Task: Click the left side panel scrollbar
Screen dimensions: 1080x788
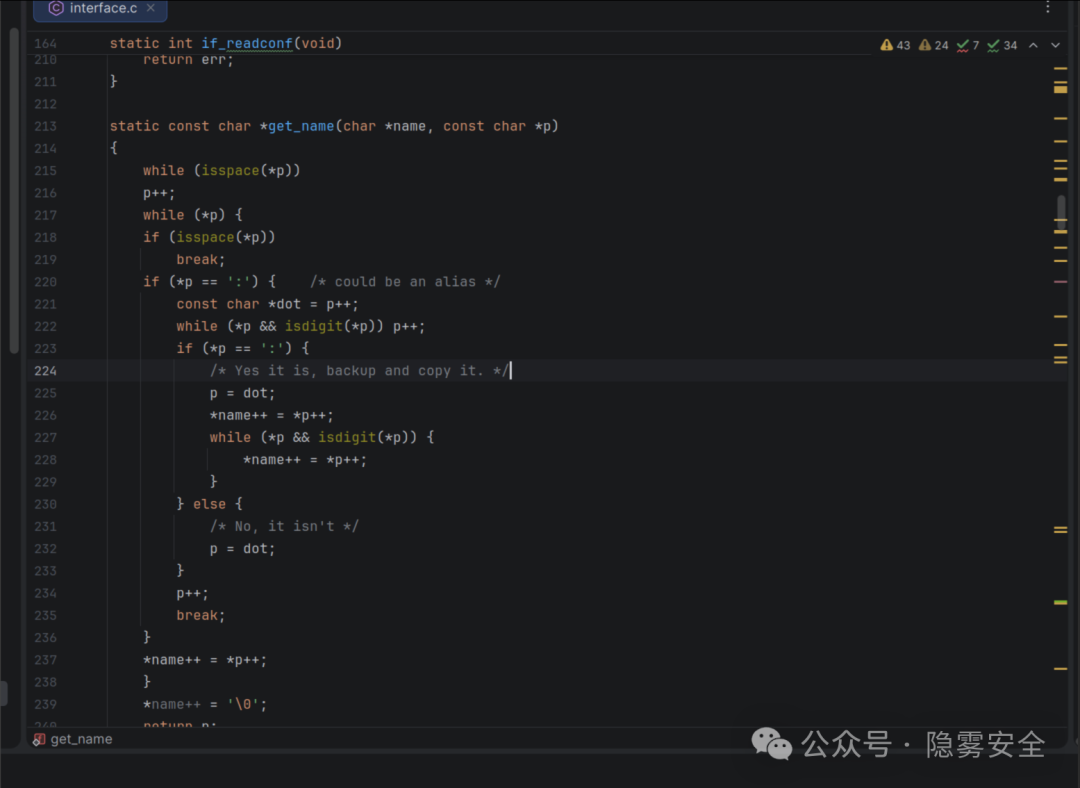Action: pos(13,190)
